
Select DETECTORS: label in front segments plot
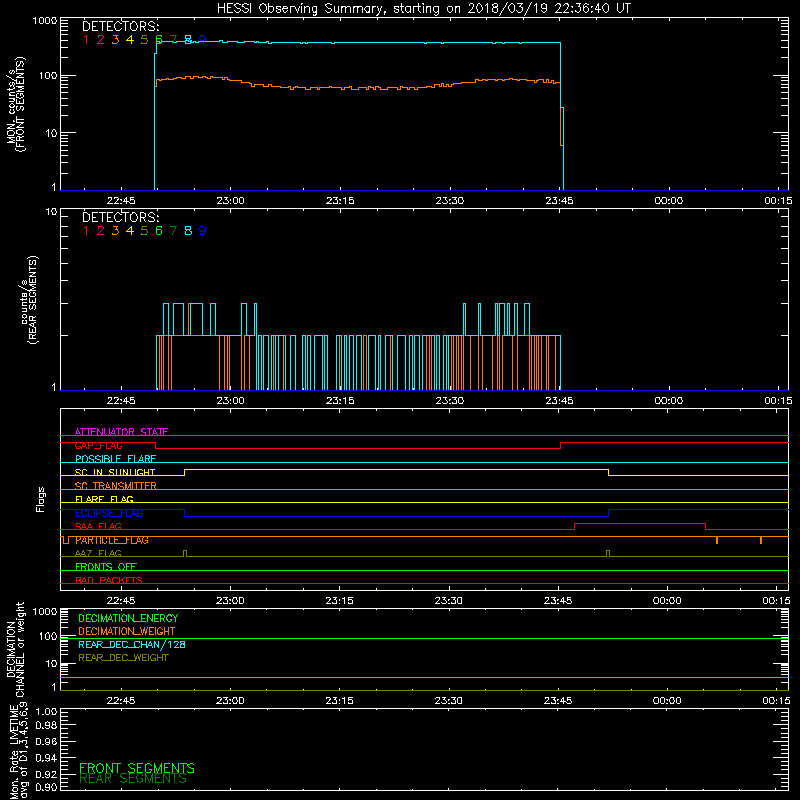120,26
